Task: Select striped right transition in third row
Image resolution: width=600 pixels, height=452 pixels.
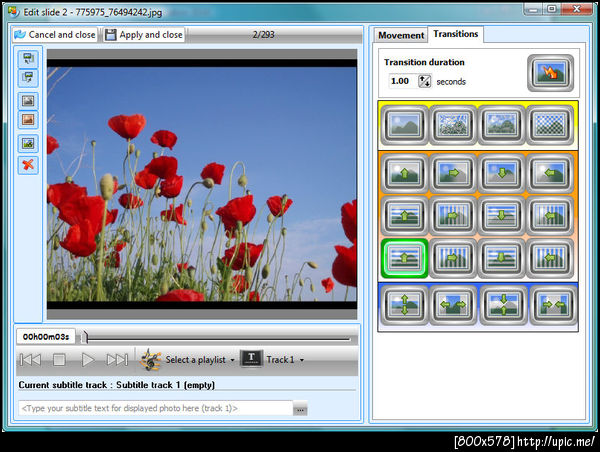Action: coord(453,216)
